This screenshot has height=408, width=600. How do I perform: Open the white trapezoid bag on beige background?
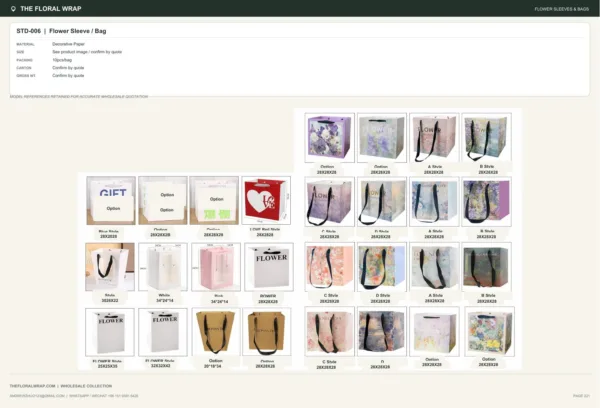[110, 267]
